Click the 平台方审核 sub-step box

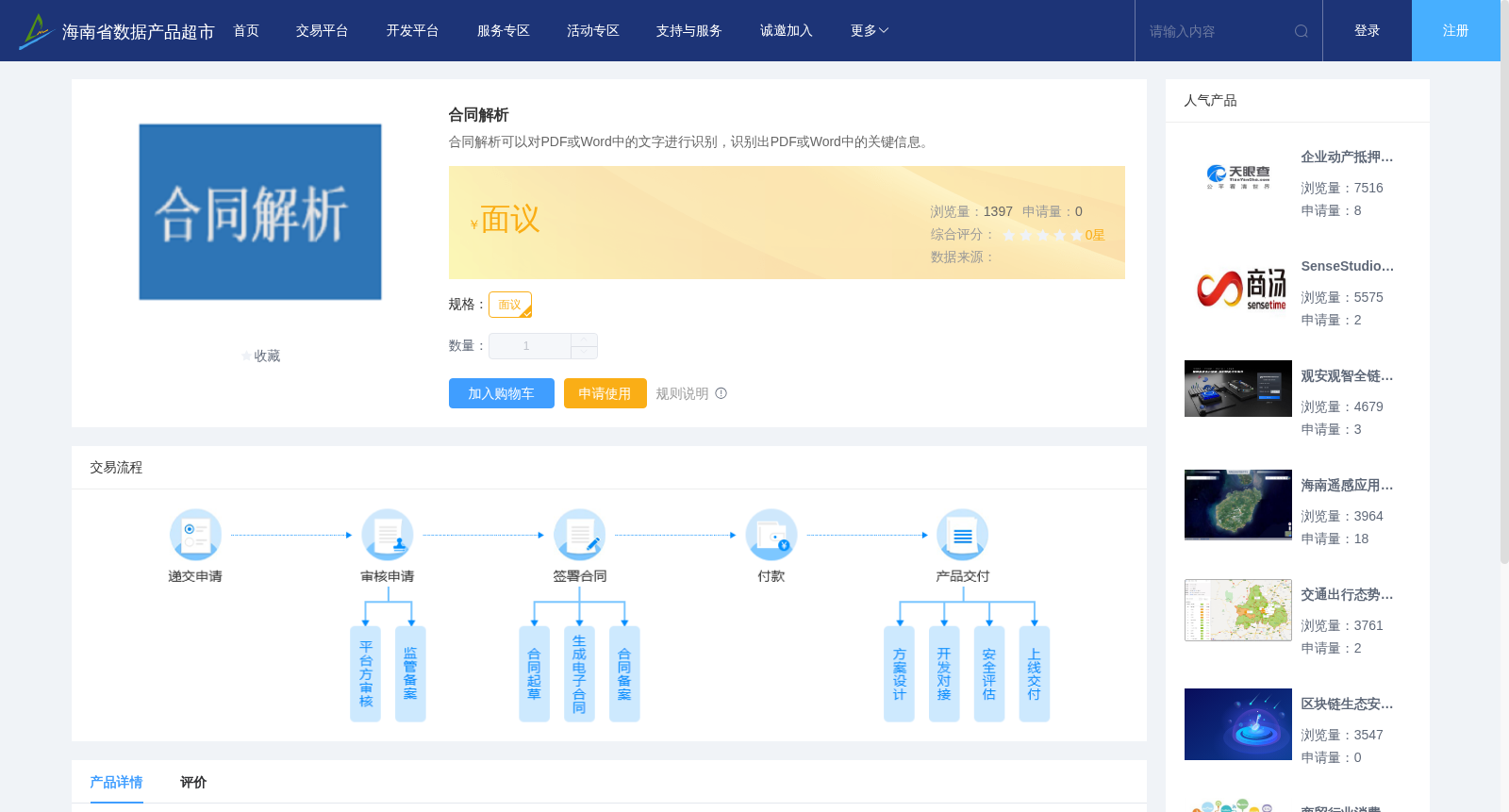[365, 674]
